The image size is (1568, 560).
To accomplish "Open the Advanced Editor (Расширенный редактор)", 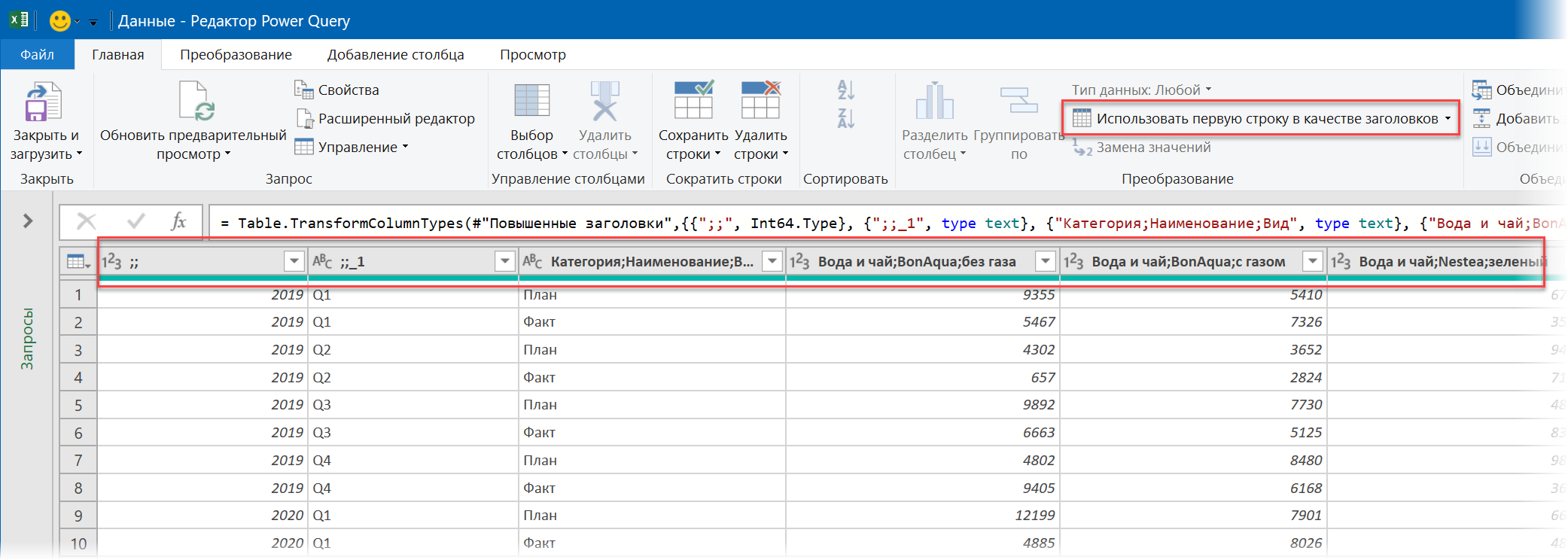I will pyautogui.click(x=386, y=118).
